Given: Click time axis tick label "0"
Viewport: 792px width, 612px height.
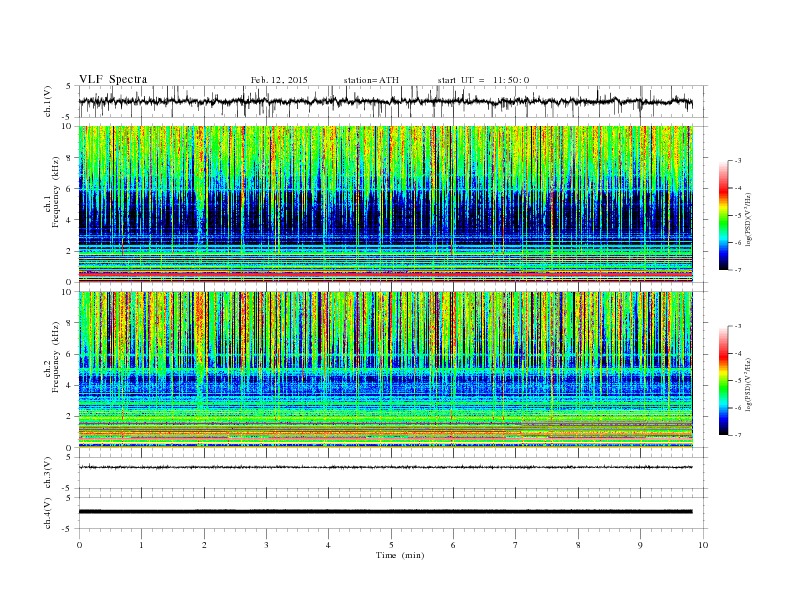Looking at the screenshot, I should (x=79, y=545).
